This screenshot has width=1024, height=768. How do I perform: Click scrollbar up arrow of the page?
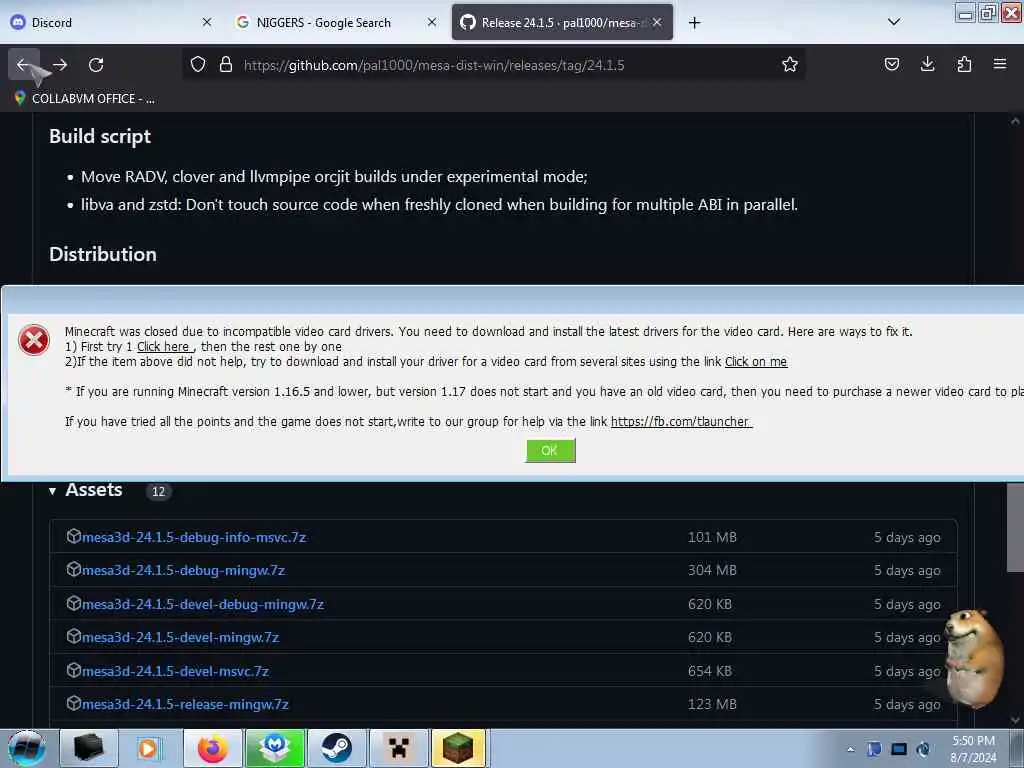click(1015, 121)
